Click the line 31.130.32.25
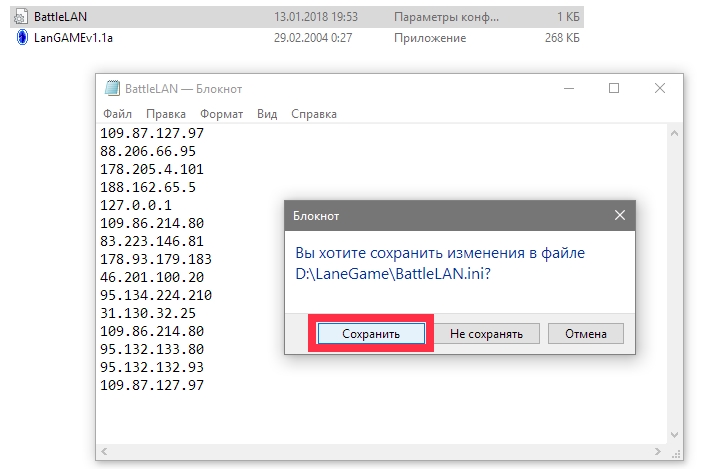The width and height of the screenshot is (721, 469). pos(148,313)
